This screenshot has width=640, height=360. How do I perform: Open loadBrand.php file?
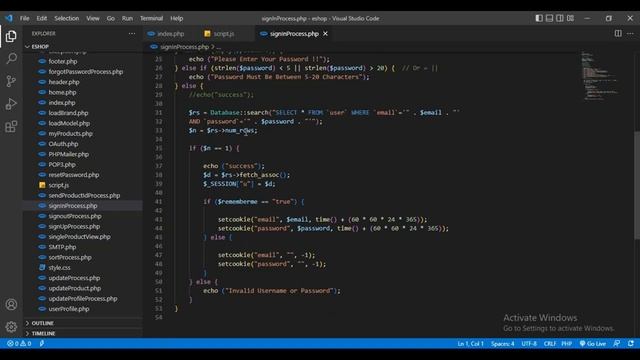pos(68,113)
